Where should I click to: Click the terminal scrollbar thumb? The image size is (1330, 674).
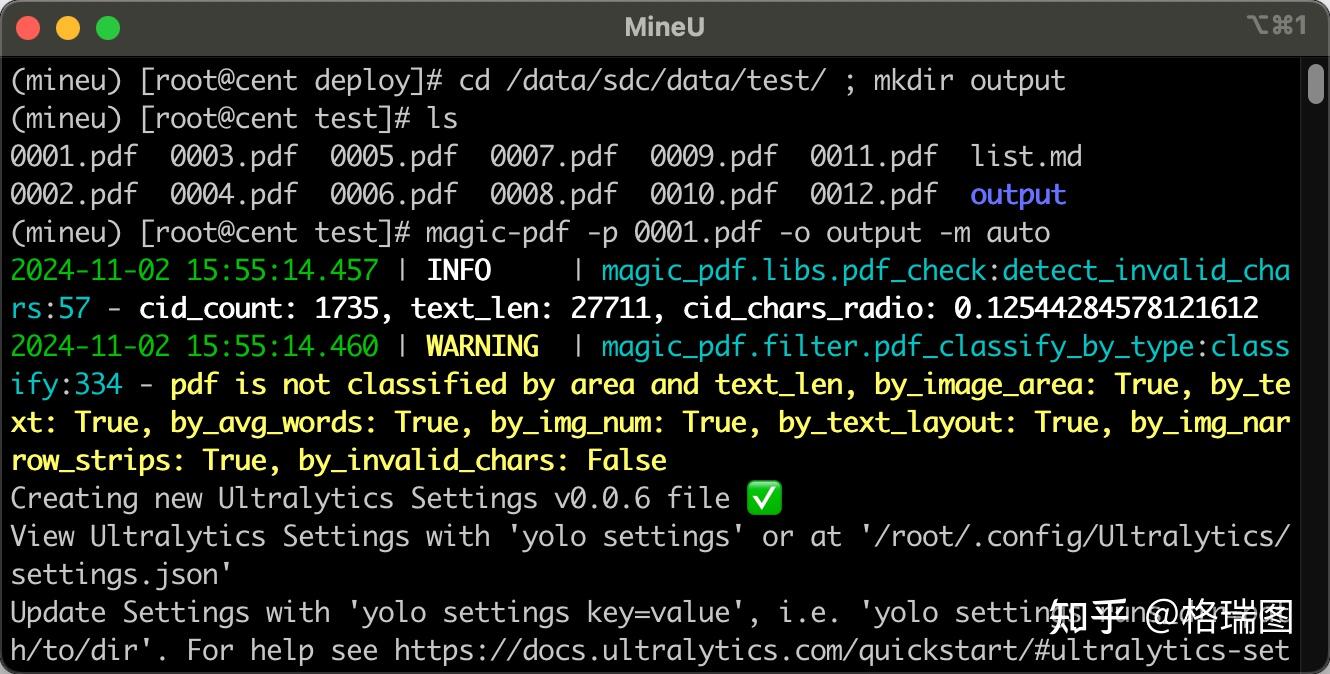[1316, 84]
